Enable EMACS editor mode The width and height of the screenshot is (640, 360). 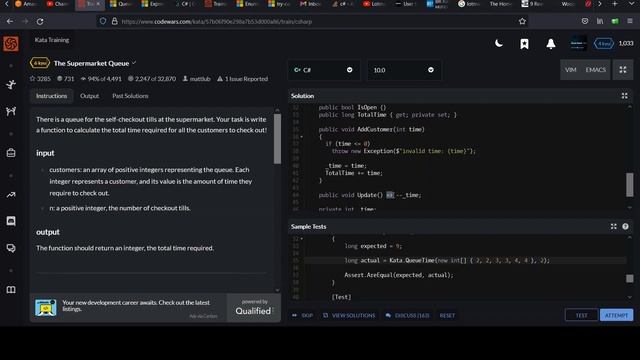coord(596,70)
